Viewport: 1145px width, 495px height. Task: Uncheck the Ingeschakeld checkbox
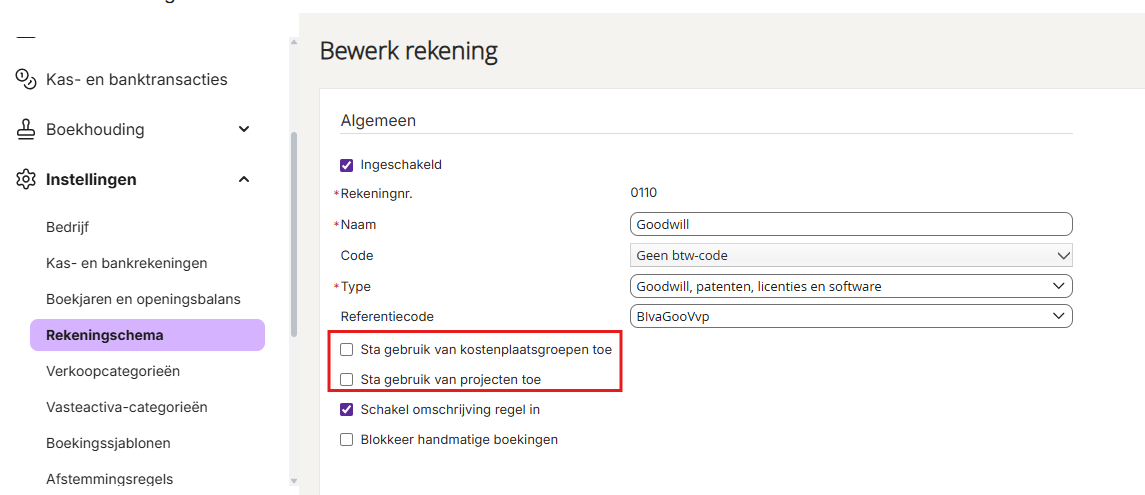coord(347,164)
